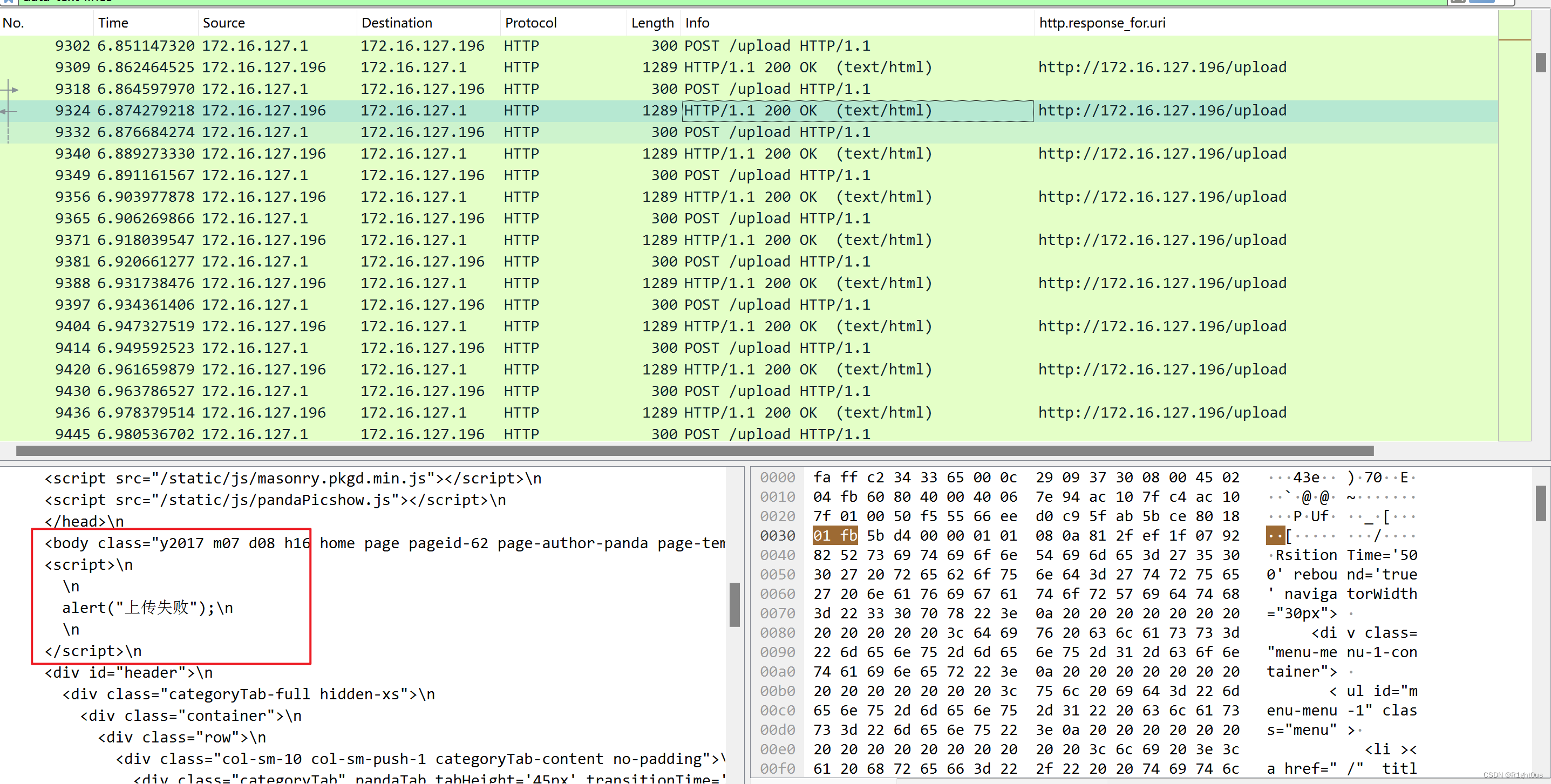Select the col-sm-10 categoryTab-content line
1551x784 pixels.
(x=420, y=759)
